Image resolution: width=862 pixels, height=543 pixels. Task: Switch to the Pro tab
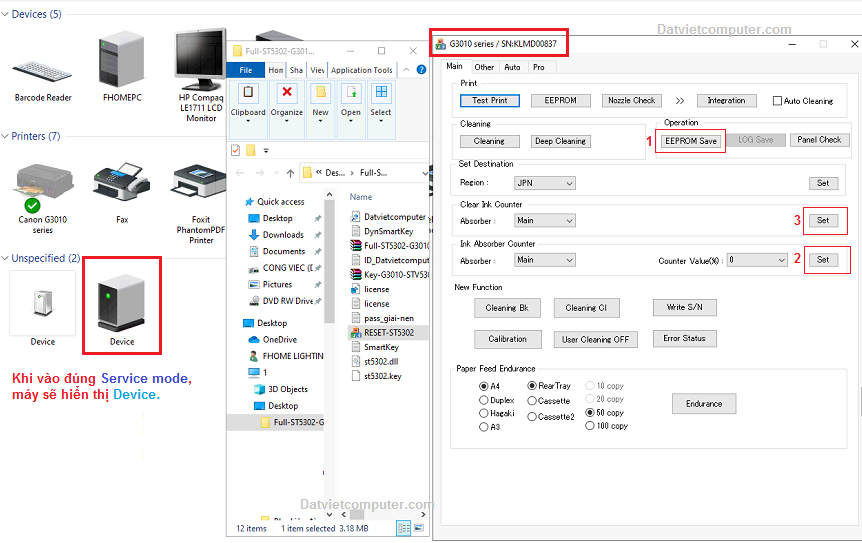coord(539,67)
